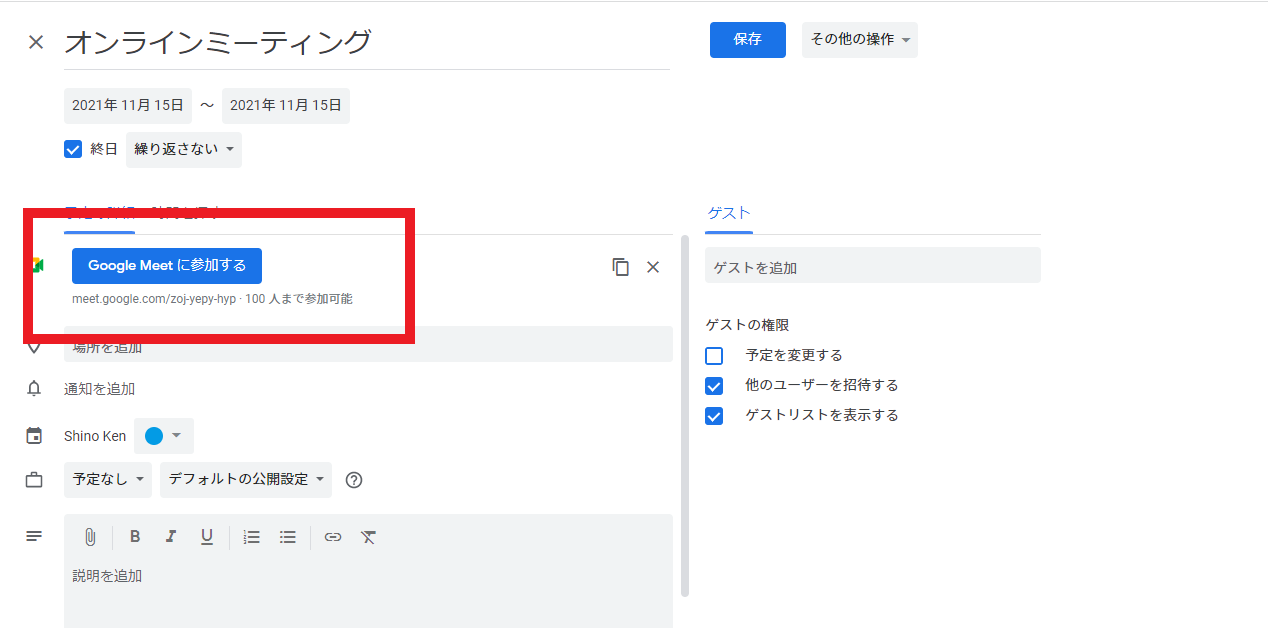Click the ゲストを追加 input field
The width and height of the screenshot is (1268, 628).
(873, 266)
